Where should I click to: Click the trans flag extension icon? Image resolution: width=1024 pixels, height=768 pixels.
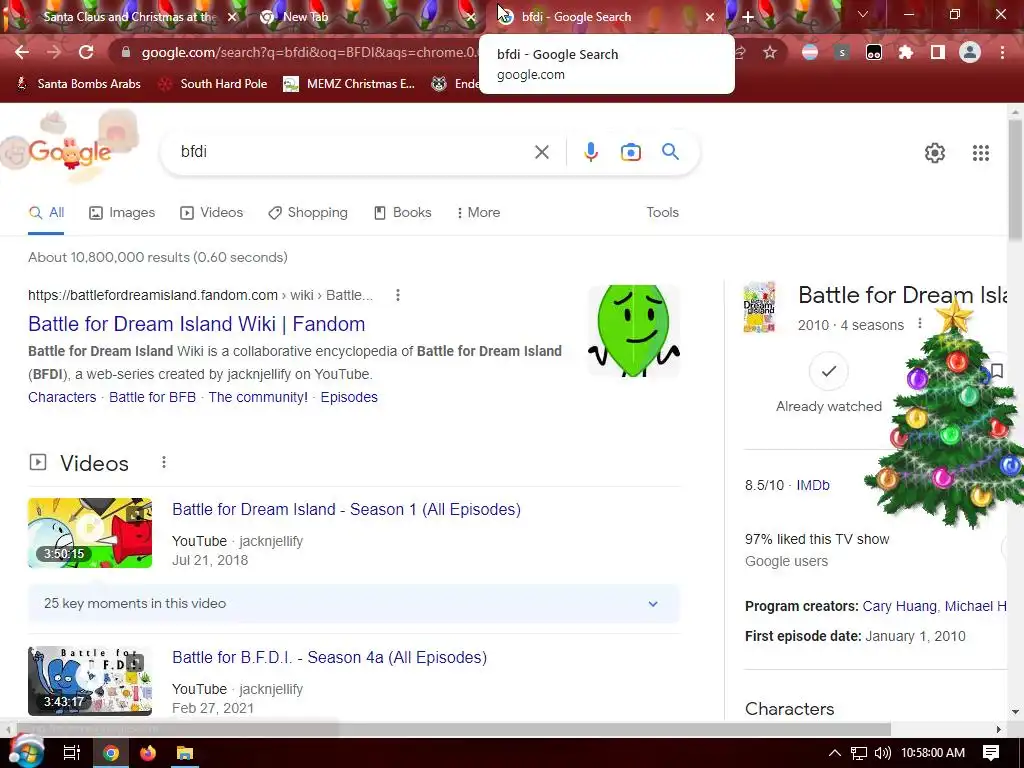click(x=810, y=52)
